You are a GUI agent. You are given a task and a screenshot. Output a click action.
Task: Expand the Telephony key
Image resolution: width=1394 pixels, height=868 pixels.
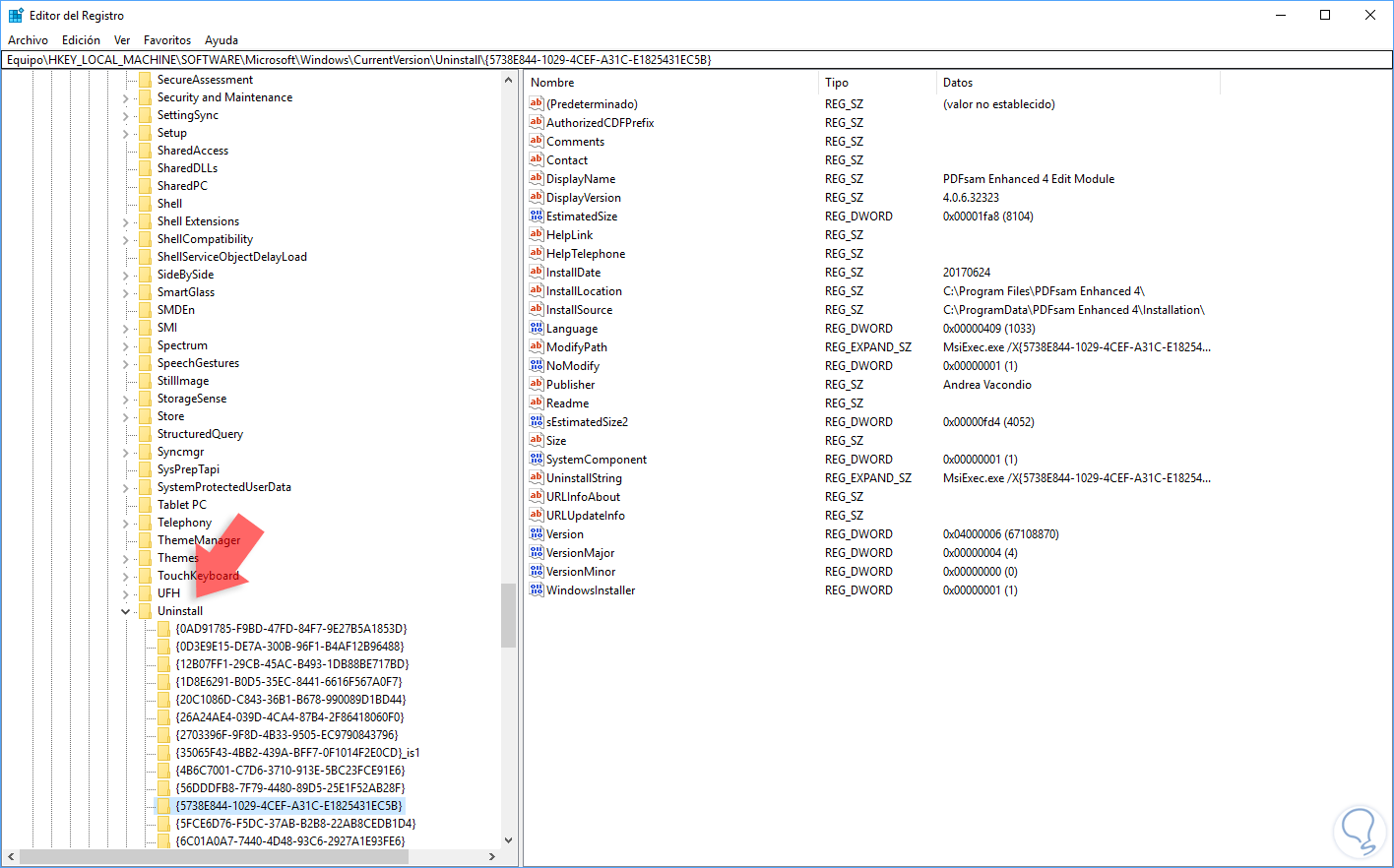(126, 523)
